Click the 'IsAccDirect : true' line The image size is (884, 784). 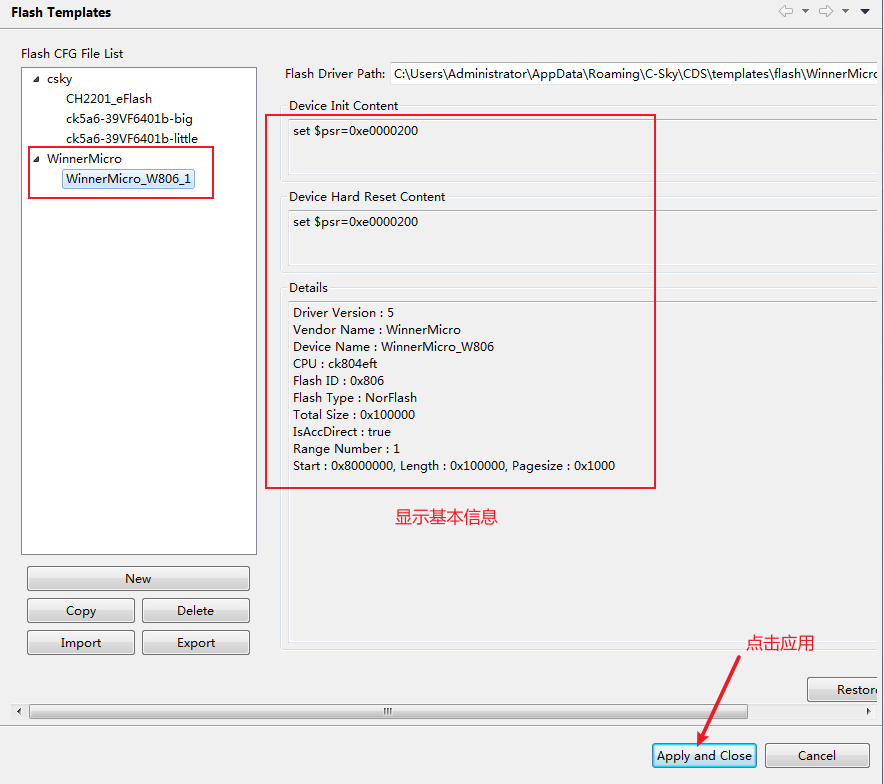(342, 432)
